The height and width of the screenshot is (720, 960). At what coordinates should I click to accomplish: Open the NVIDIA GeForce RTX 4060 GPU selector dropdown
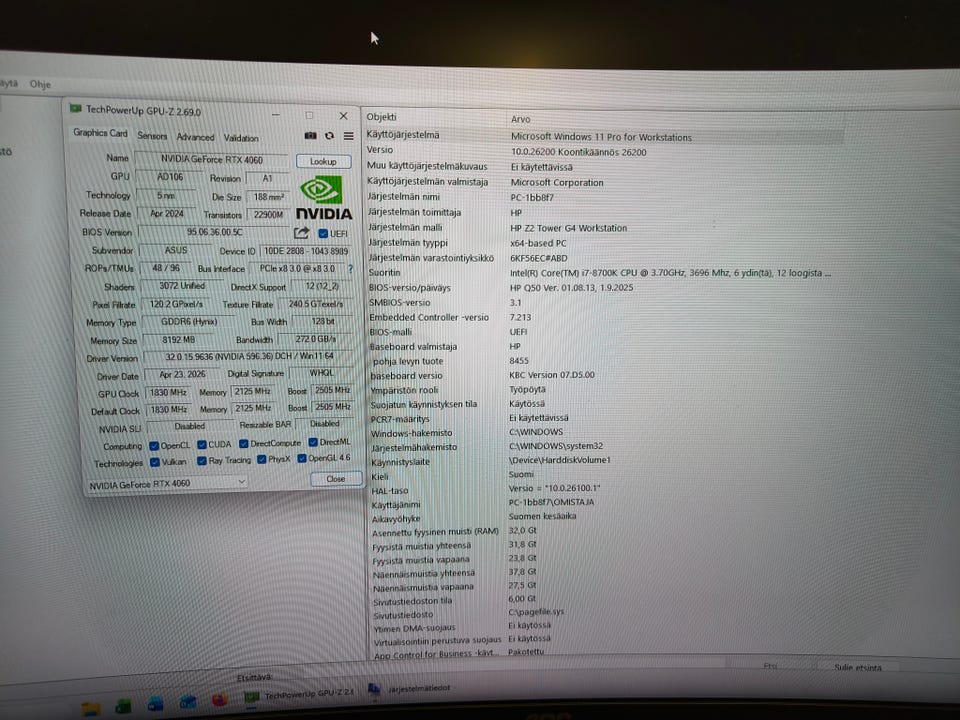pyautogui.click(x=167, y=484)
